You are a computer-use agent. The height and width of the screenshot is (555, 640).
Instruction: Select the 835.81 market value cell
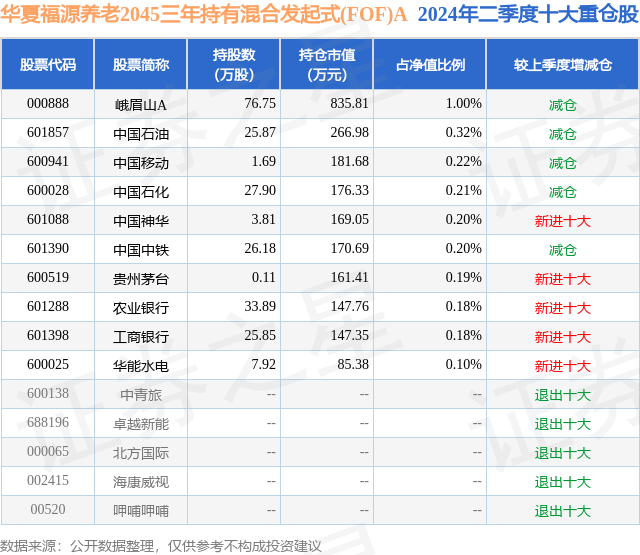[x=349, y=104]
